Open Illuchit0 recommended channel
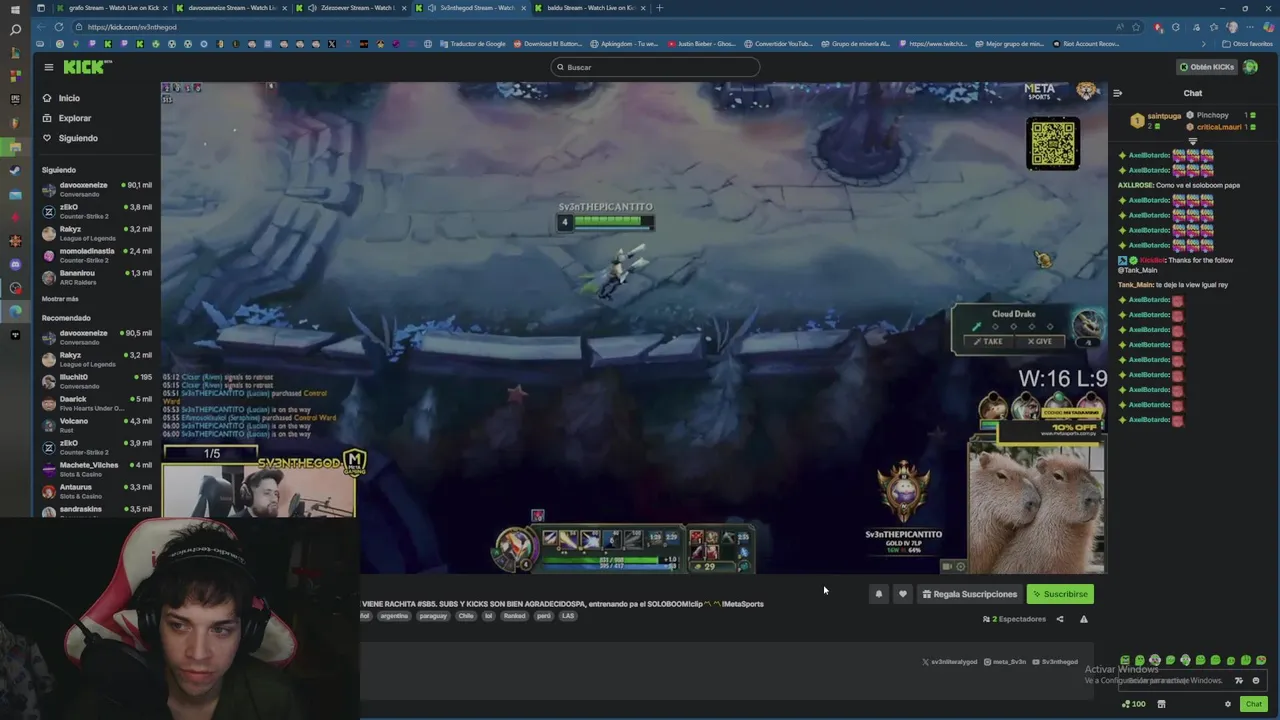1280x720 pixels. pyautogui.click(x=97, y=381)
